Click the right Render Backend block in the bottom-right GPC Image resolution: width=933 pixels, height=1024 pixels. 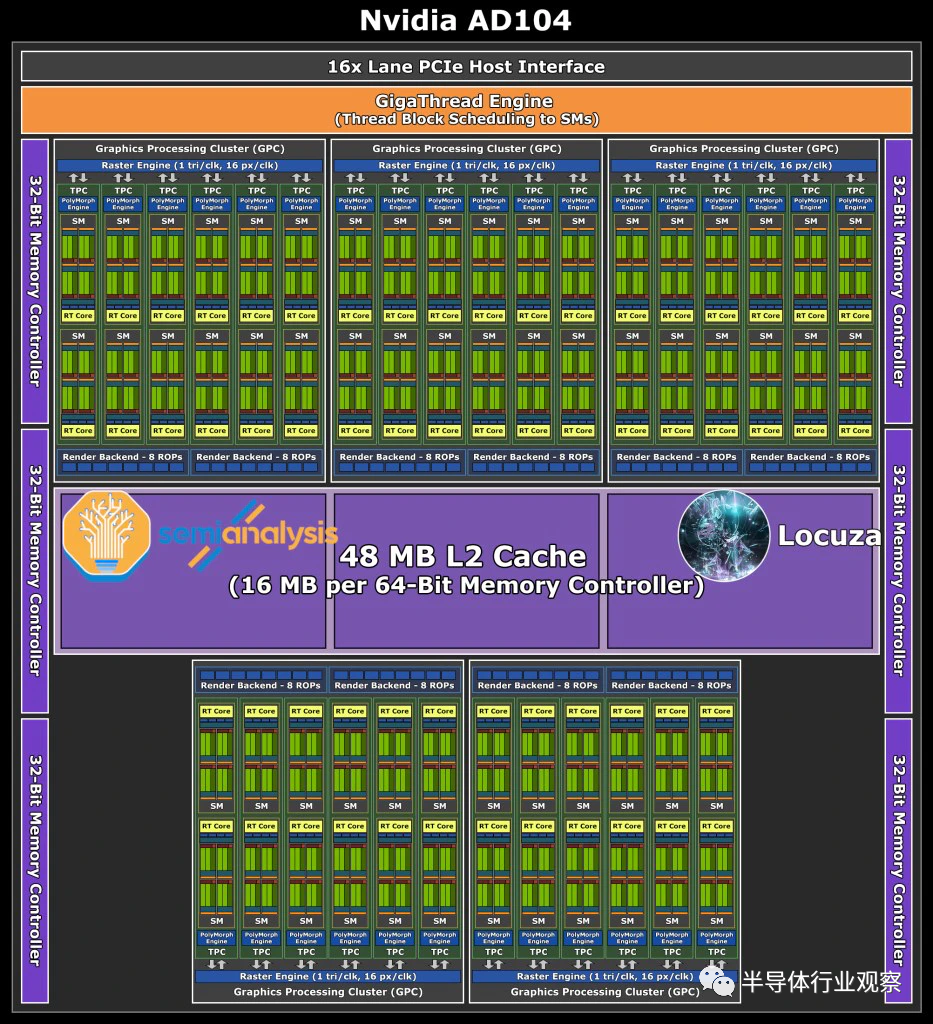672,680
